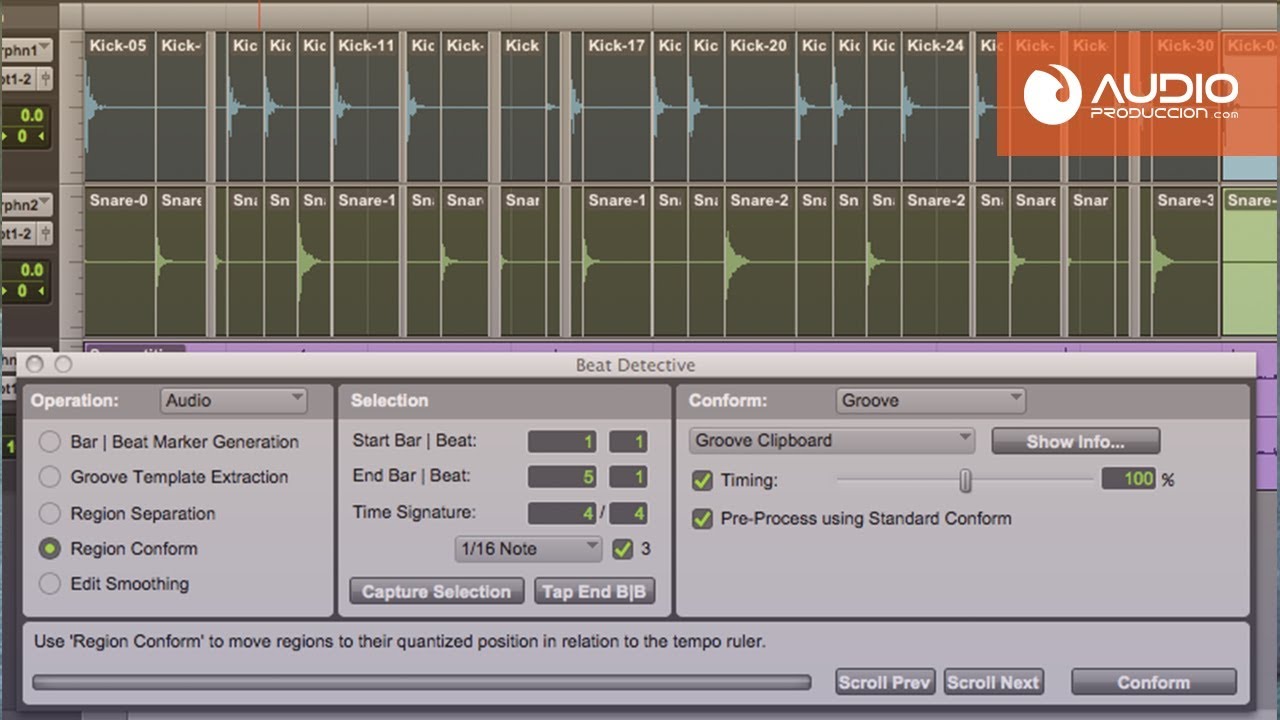This screenshot has height=720, width=1280.
Task: Toggle the Timing checkbox
Action: [x=703, y=480]
